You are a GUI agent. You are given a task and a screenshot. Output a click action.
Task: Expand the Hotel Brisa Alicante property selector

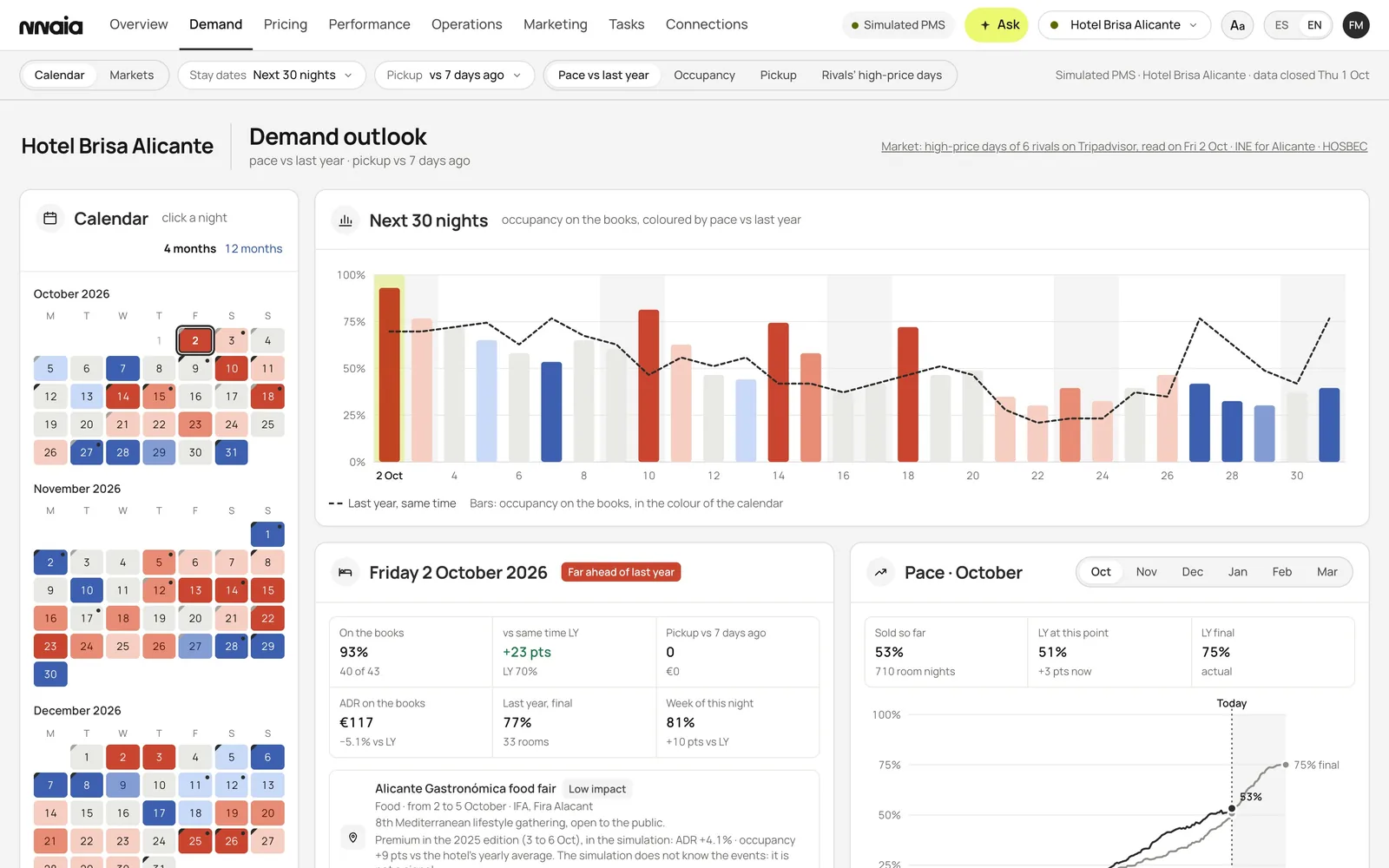click(1124, 25)
